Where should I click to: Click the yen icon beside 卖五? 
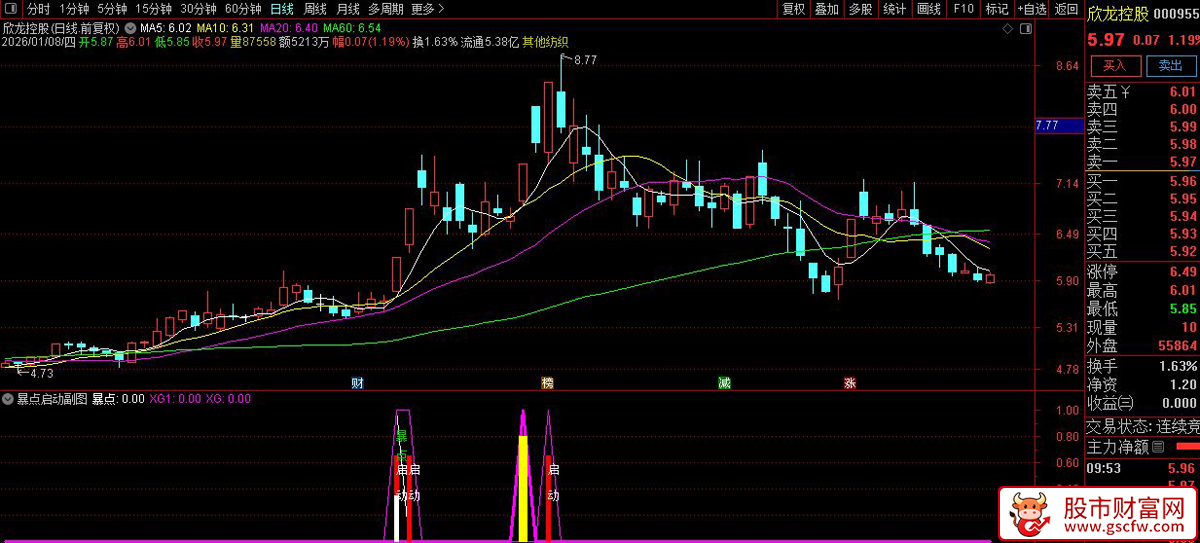point(1126,92)
